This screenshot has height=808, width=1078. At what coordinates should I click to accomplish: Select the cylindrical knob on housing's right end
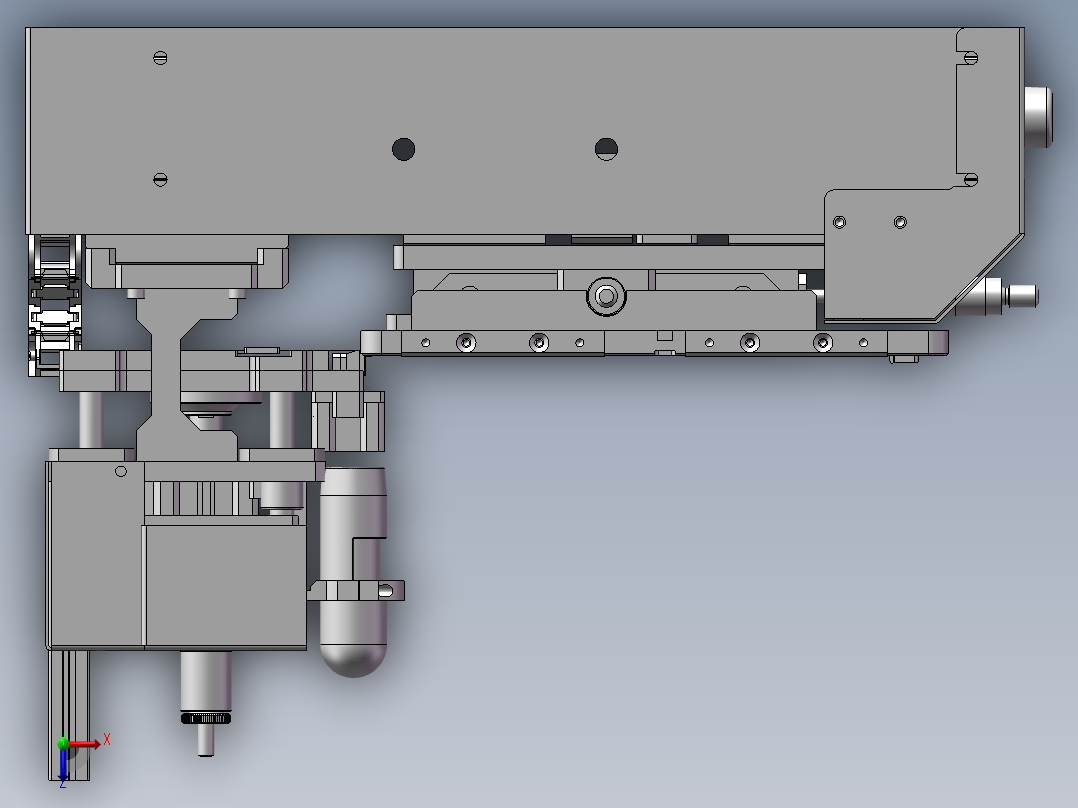click(x=1038, y=117)
